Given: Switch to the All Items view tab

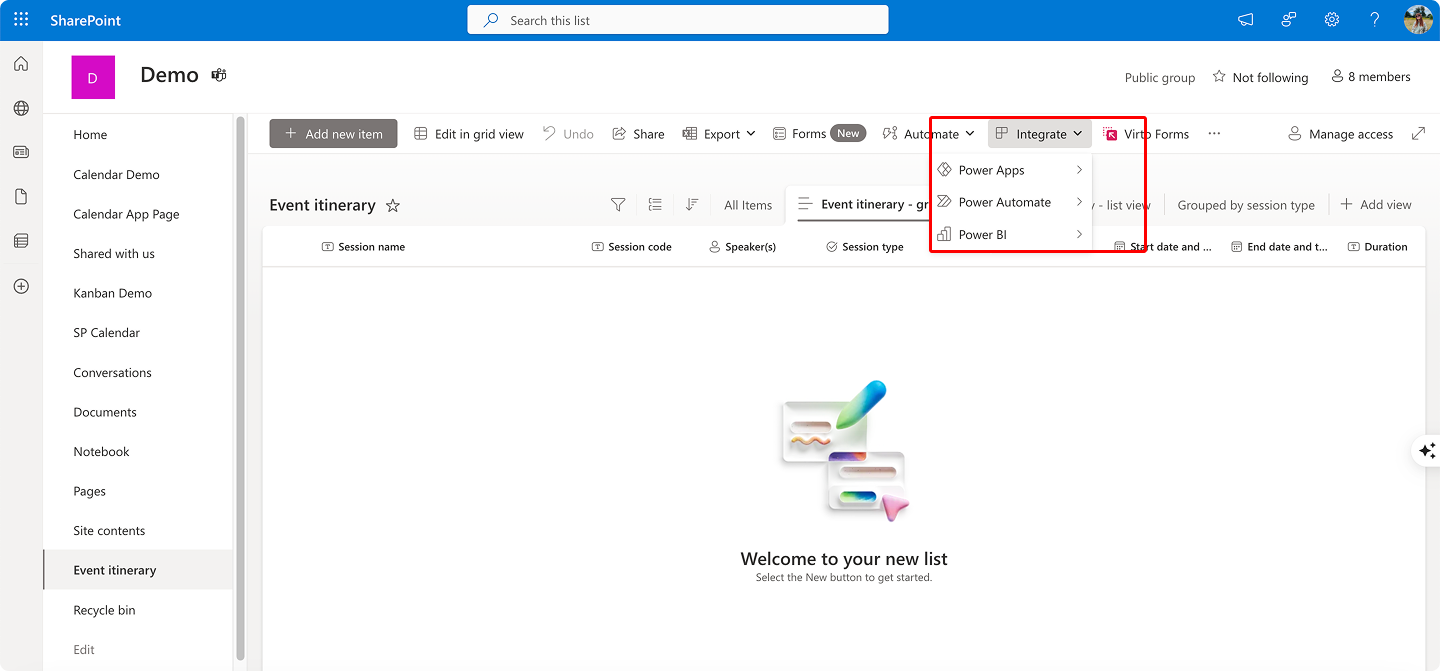Looking at the screenshot, I should point(748,205).
